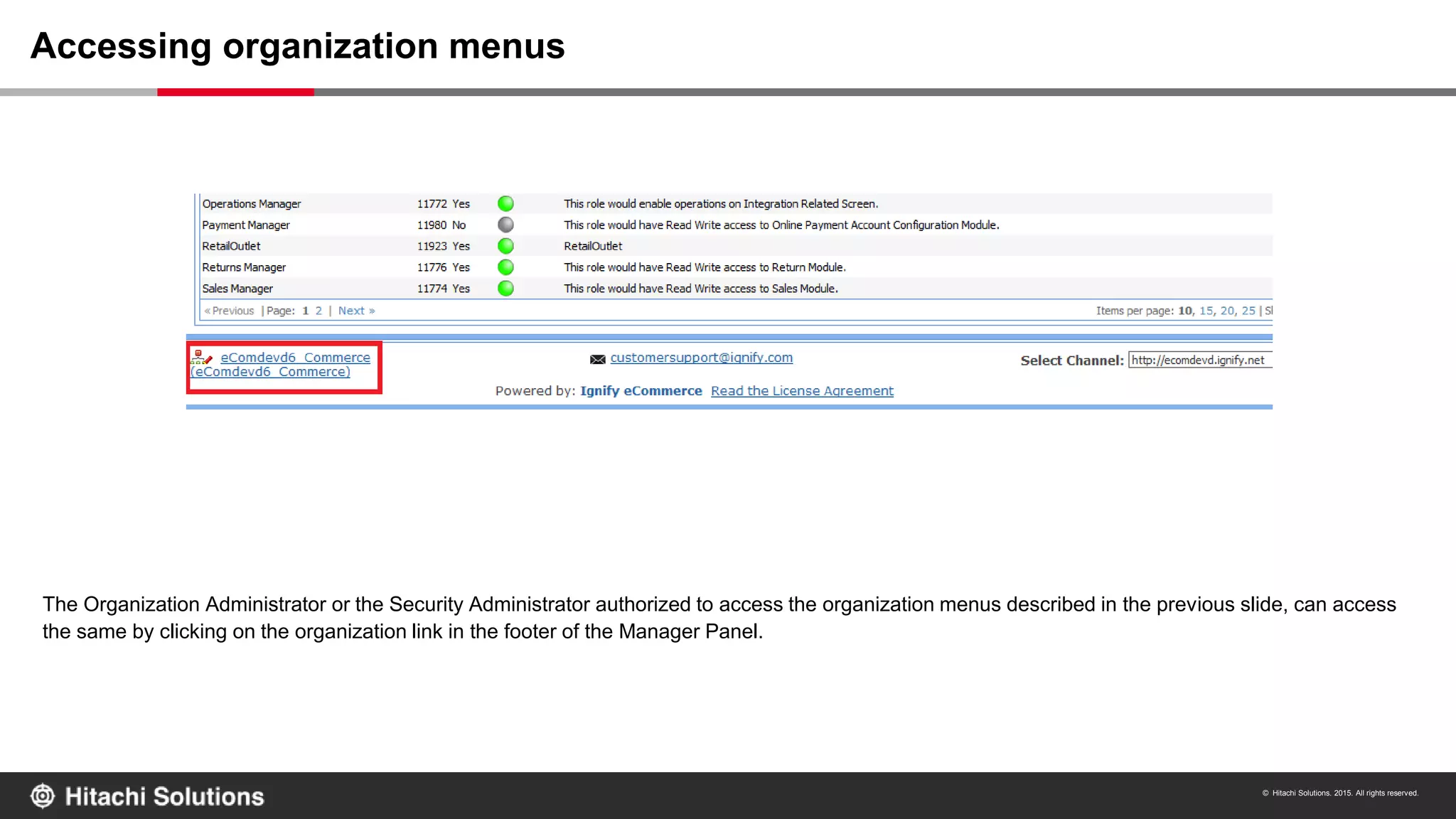Select the Sales Manager role name
Image resolution: width=1456 pixels, height=819 pixels.
point(237,289)
